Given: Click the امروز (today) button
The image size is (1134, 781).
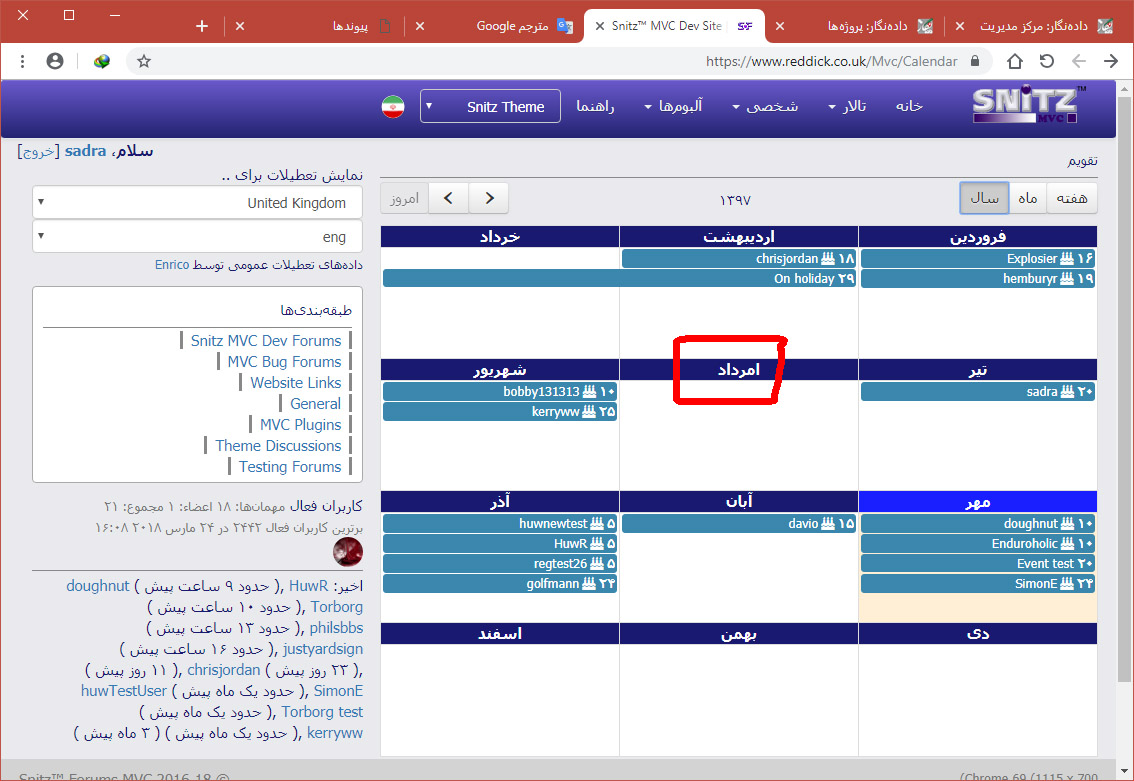Looking at the screenshot, I should pyautogui.click(x=404, y=198).
